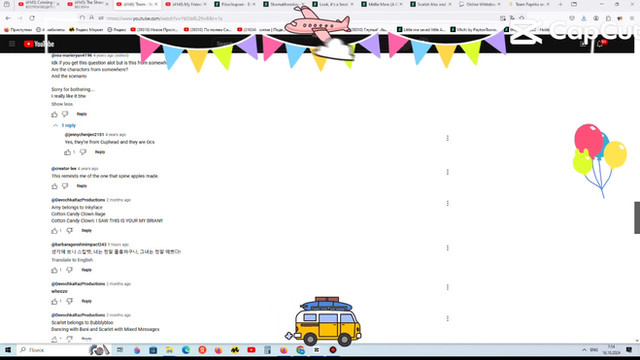Viewport: 640px width, 360px height.
Task: Open options menu for the @creator-lee comment
Action: click(x=448, y=172)
